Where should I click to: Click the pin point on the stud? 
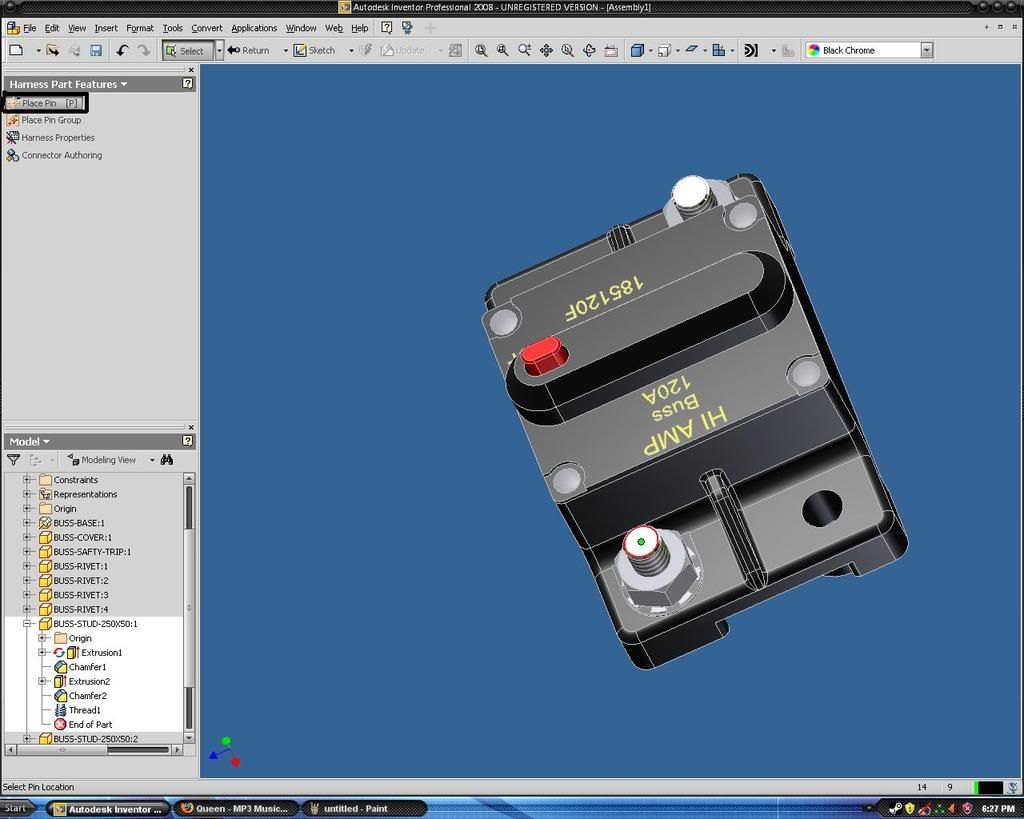641,541
